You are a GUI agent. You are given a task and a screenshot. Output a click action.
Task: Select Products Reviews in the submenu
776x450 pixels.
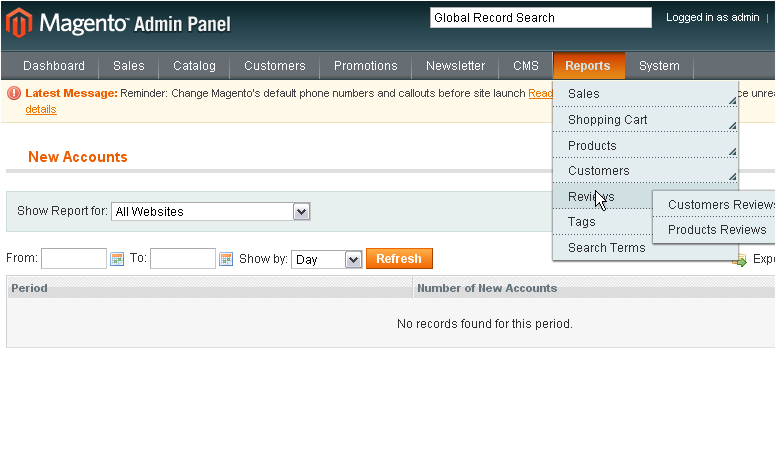tap(717, 230)
